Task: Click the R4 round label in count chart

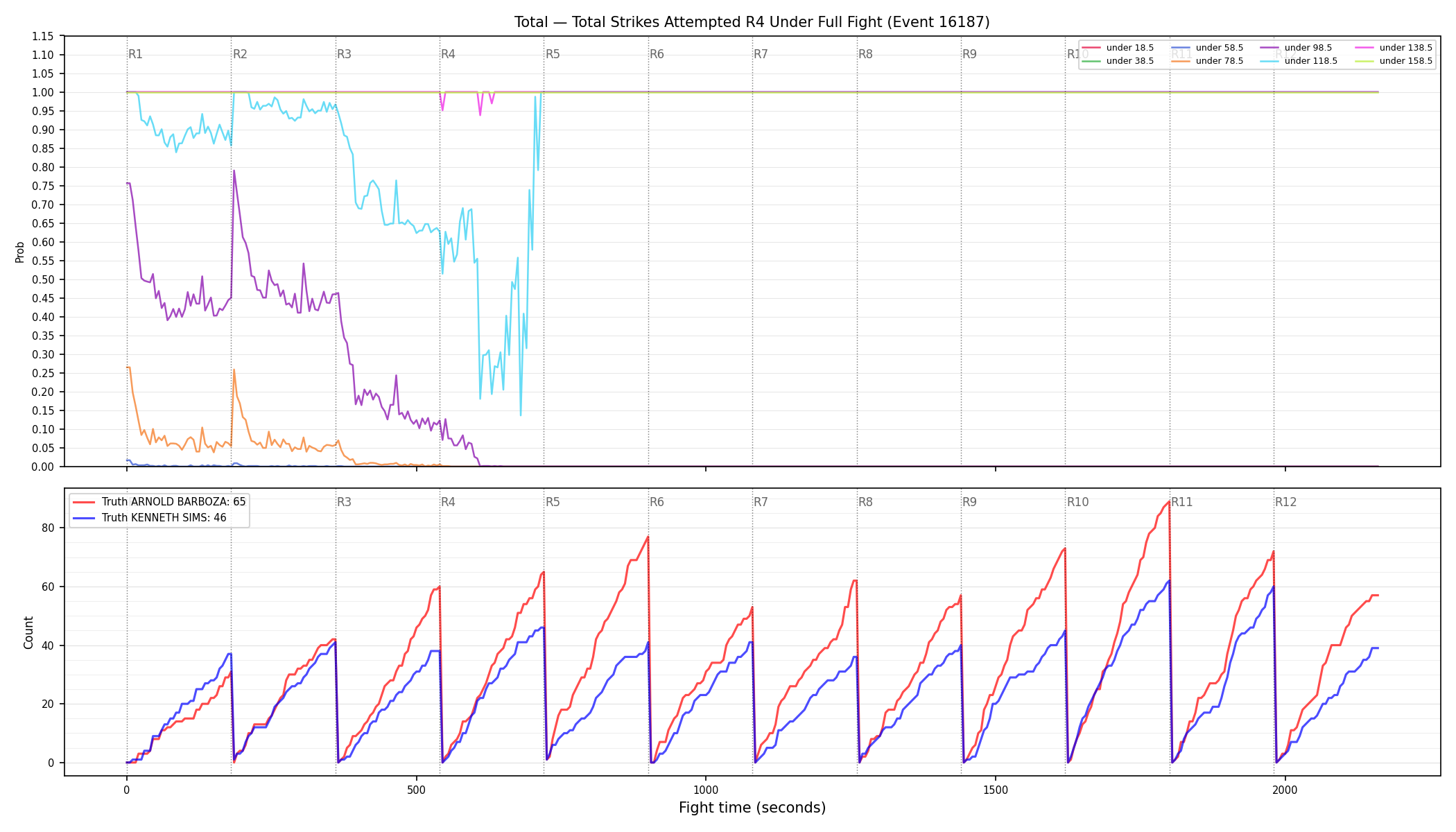Action: coord(449,502)
